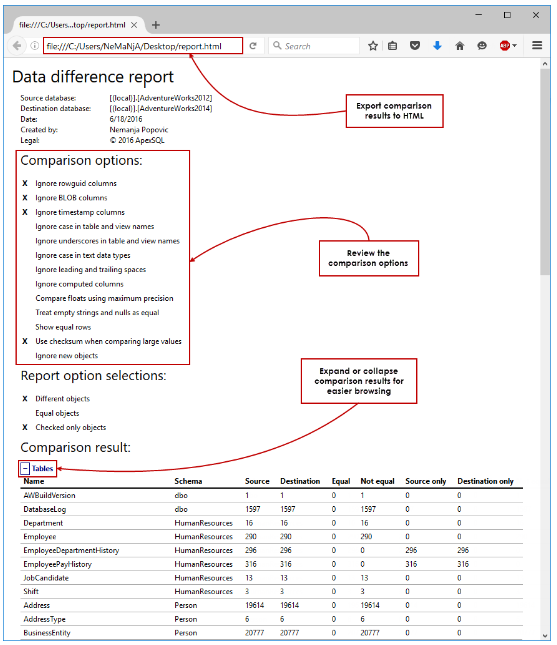Click 'Nemanja Popovic' creator name
557x645 pixels.
[x=139, y=130]
